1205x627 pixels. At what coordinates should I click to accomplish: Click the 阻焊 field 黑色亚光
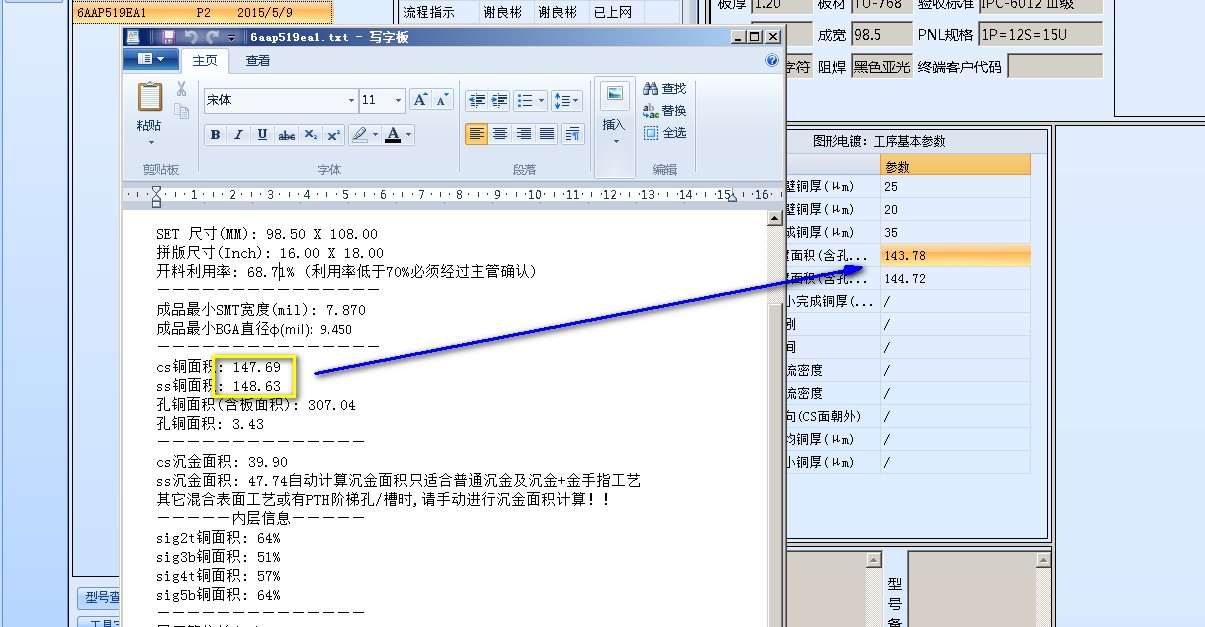point(881,67)
